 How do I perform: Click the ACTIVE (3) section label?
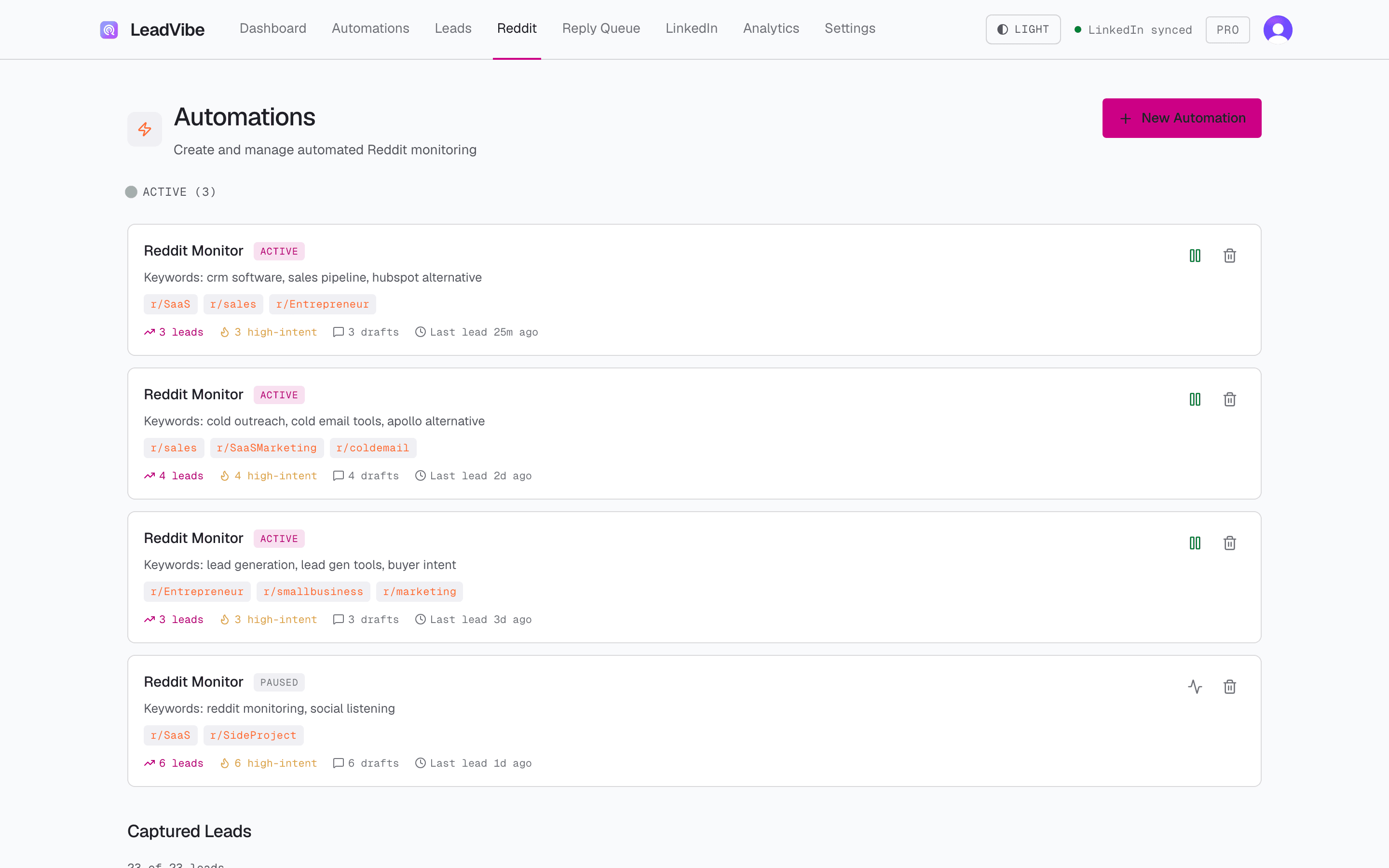[x=179, y=192]
